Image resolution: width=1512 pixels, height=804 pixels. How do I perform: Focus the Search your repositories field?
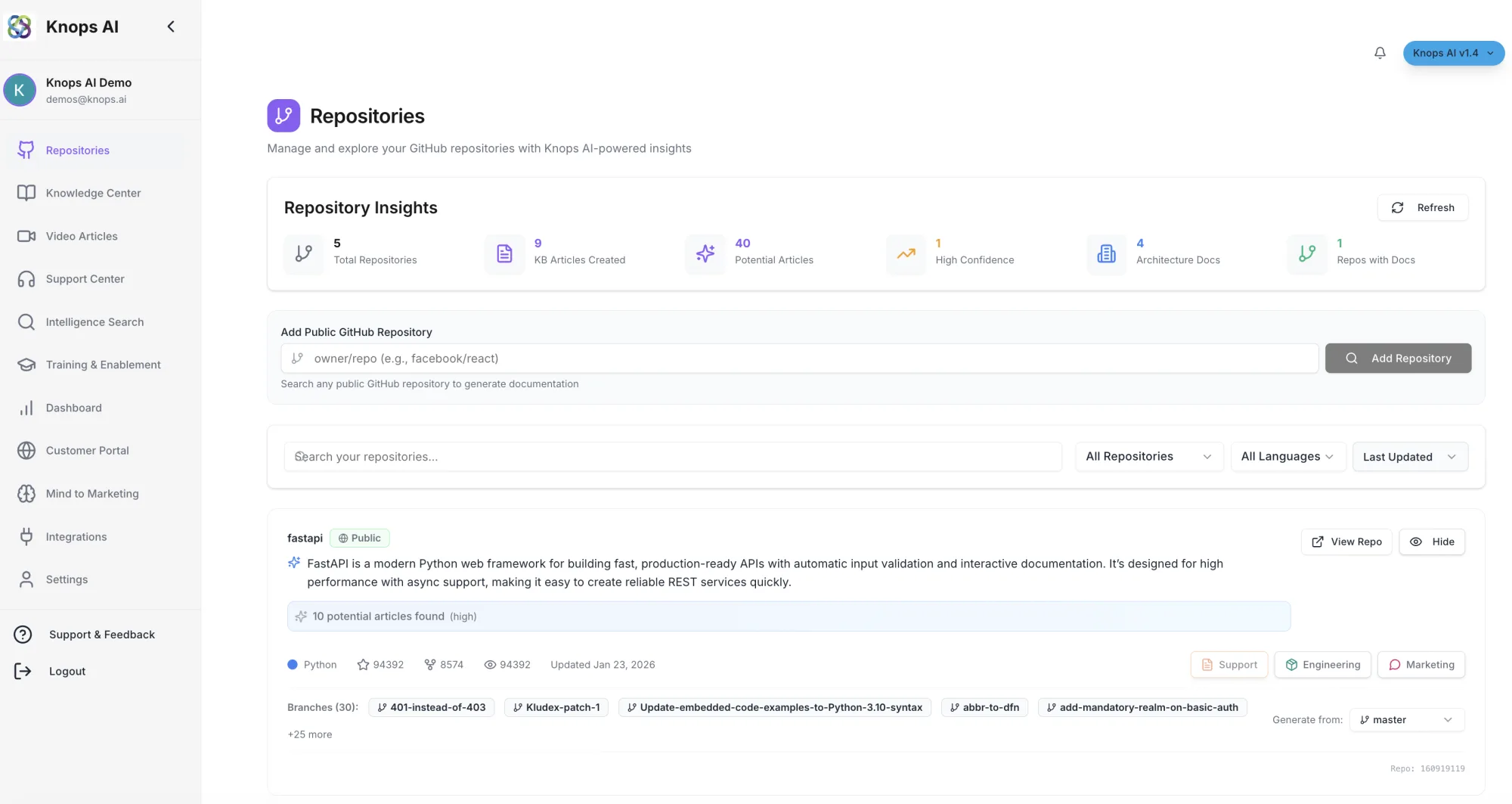pyautogui.click(x=673, y=457)
